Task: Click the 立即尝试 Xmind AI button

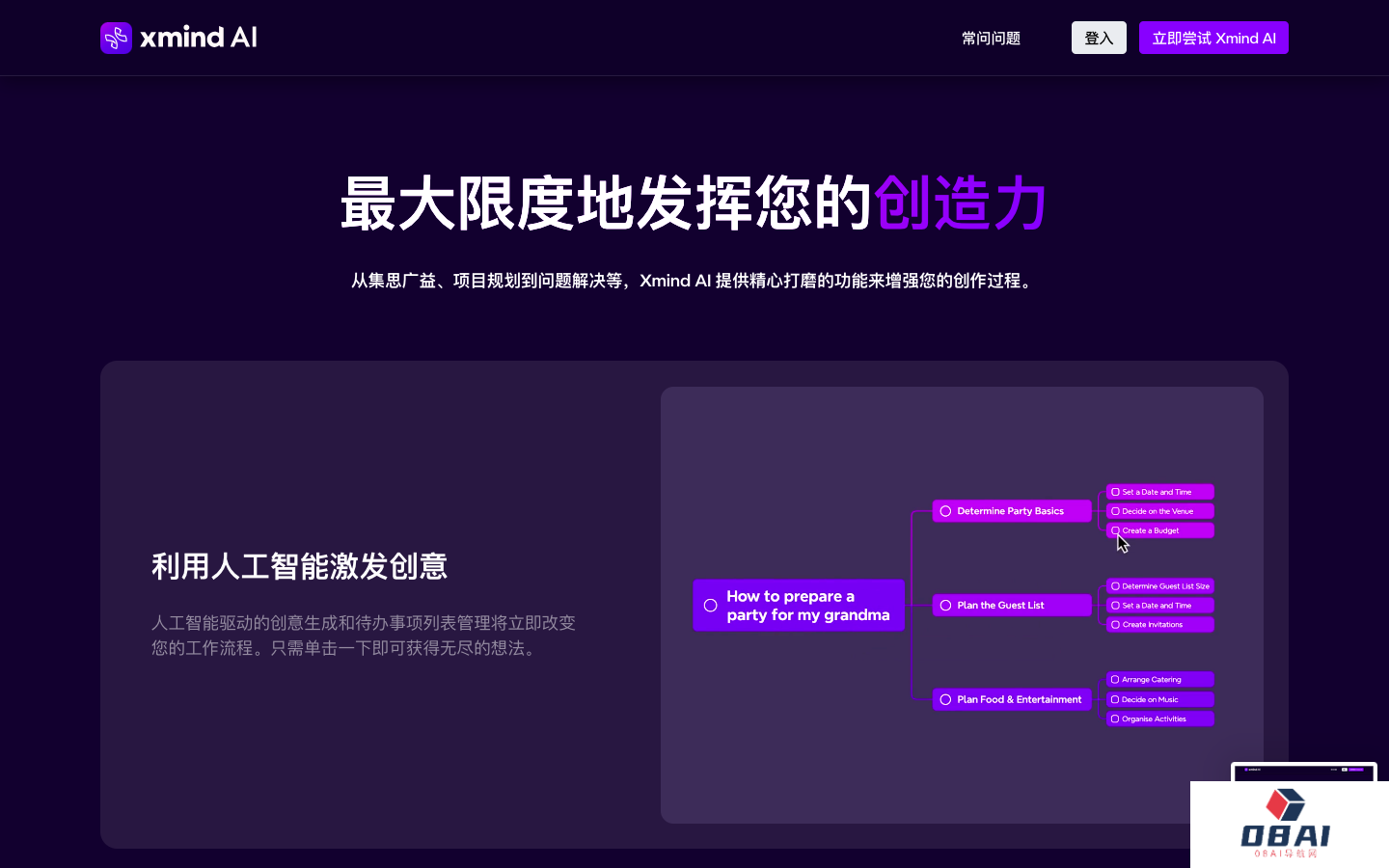Action: pos(1213,38)
